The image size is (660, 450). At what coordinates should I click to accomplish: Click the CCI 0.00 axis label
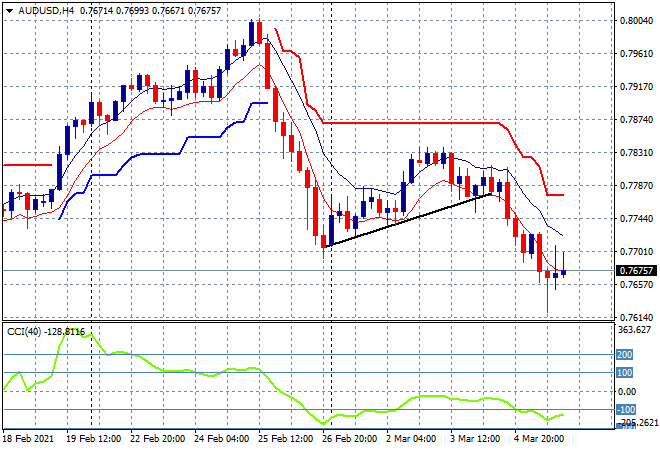pyautogui.click(x=627, y=391)
